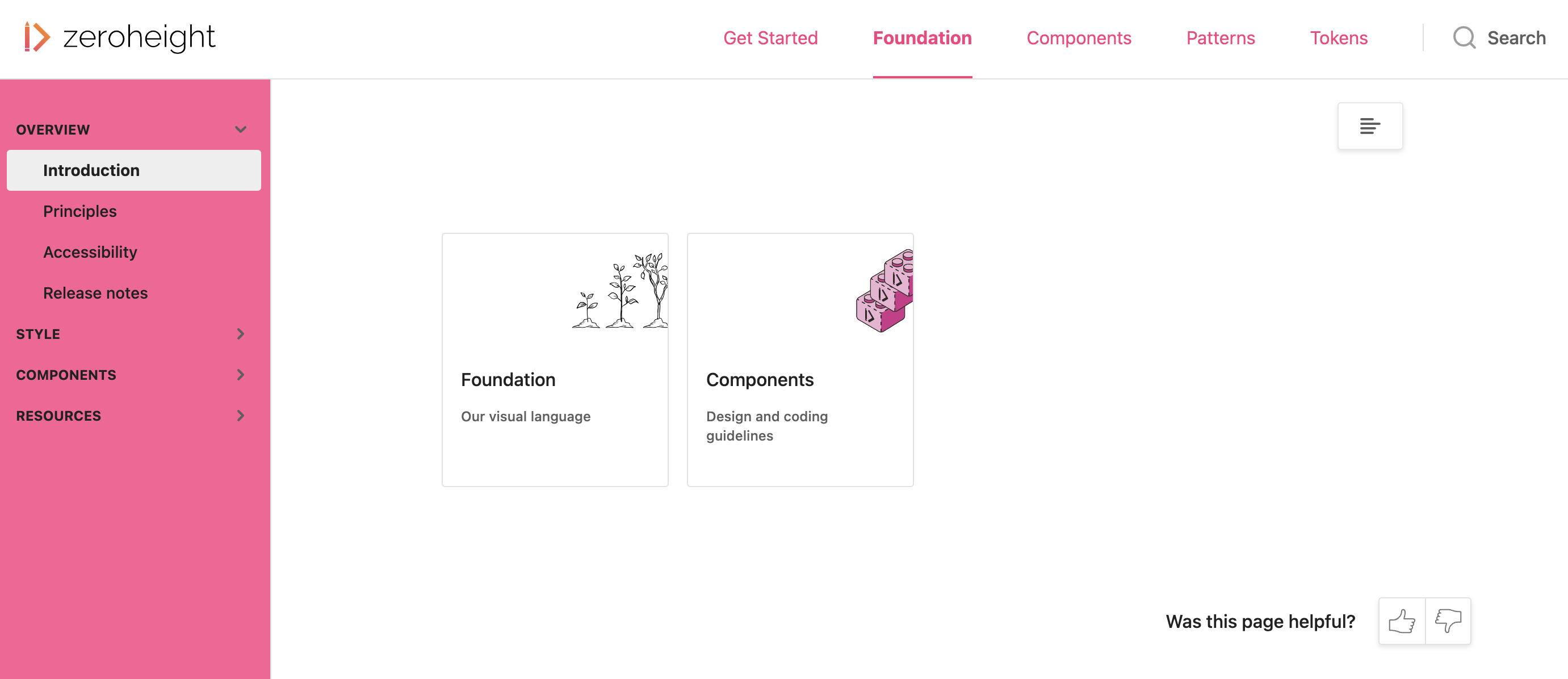Expand the Style sidebar section
Image resolution: width=1568 pixels, height=679 pixels.
pyautogui.click(x=241, y=334)
